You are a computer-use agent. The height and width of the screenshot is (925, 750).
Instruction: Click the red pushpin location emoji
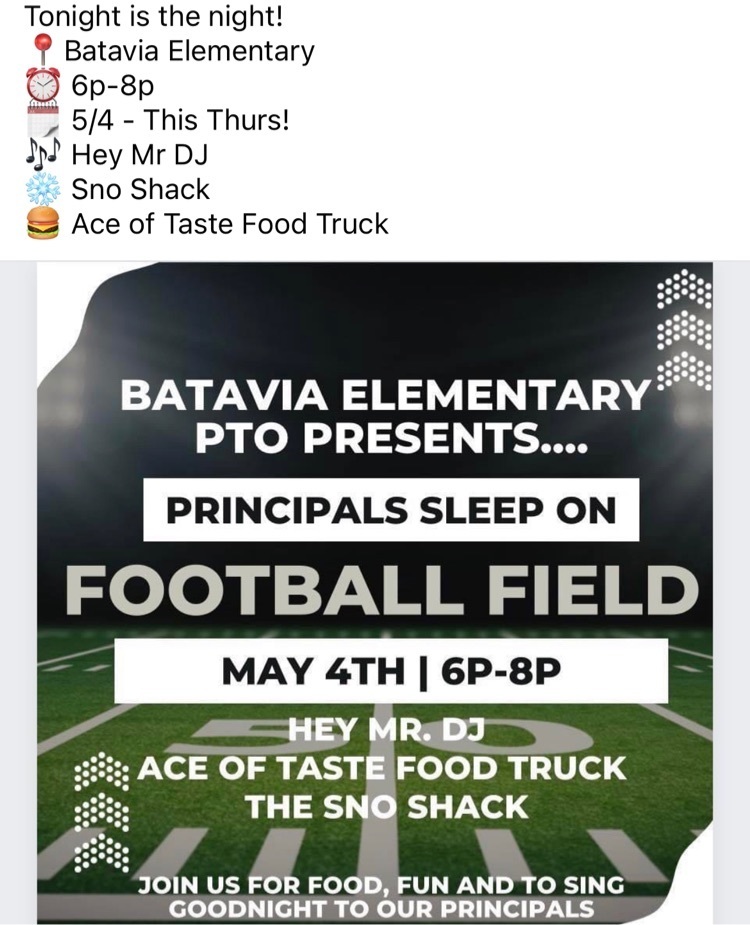click(x=42, y=50)
